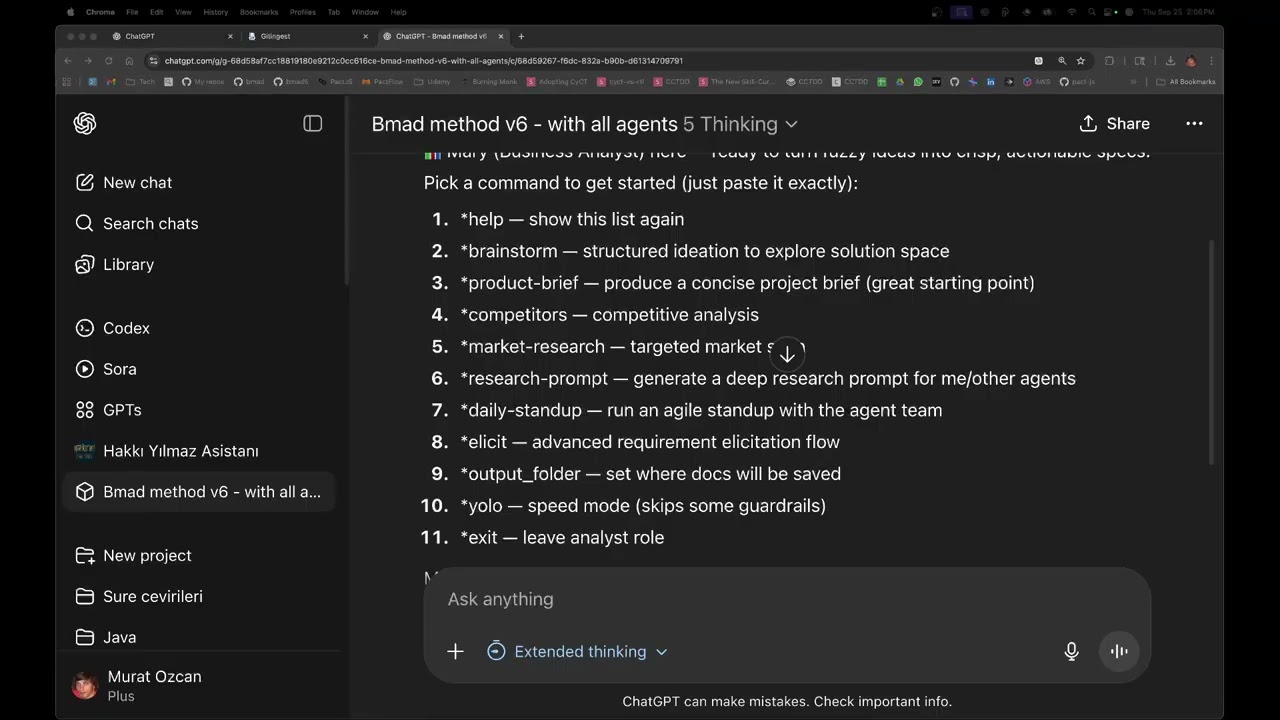The image size is (1280, 720).
Task: Click the *daily-standup list item
Action: point(701,410)
